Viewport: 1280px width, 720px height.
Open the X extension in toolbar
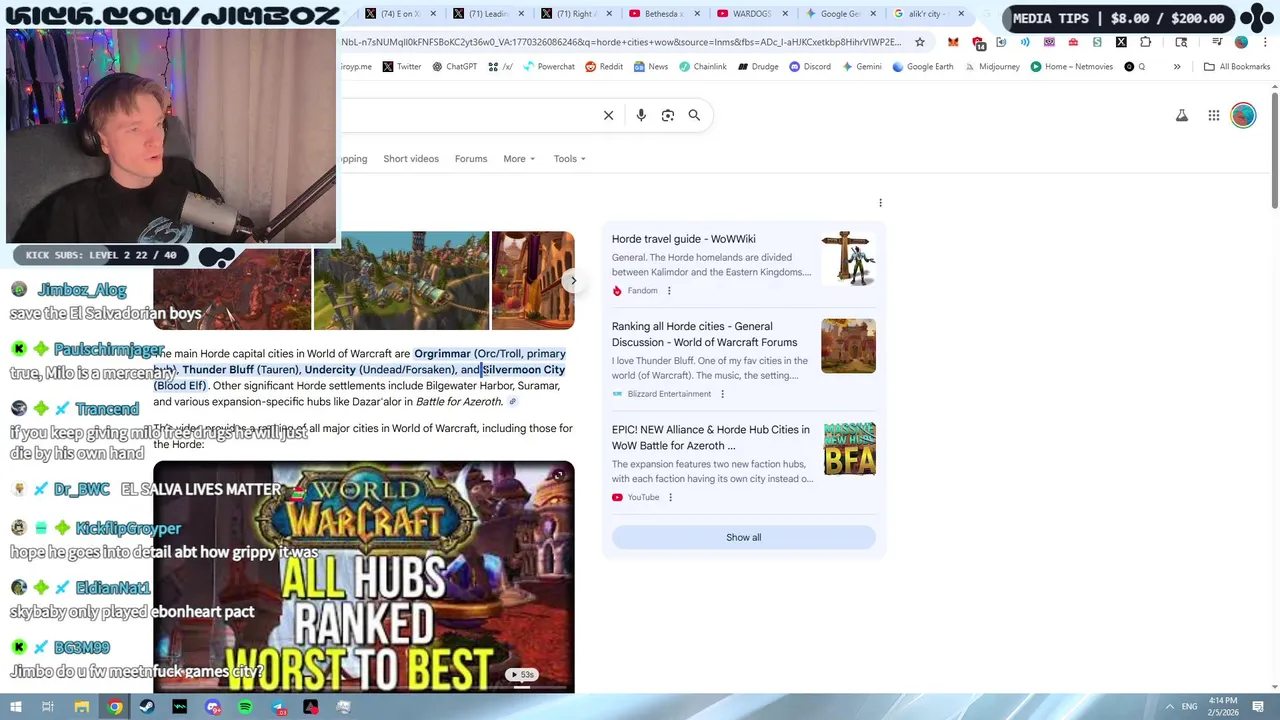coord(1121,42)
